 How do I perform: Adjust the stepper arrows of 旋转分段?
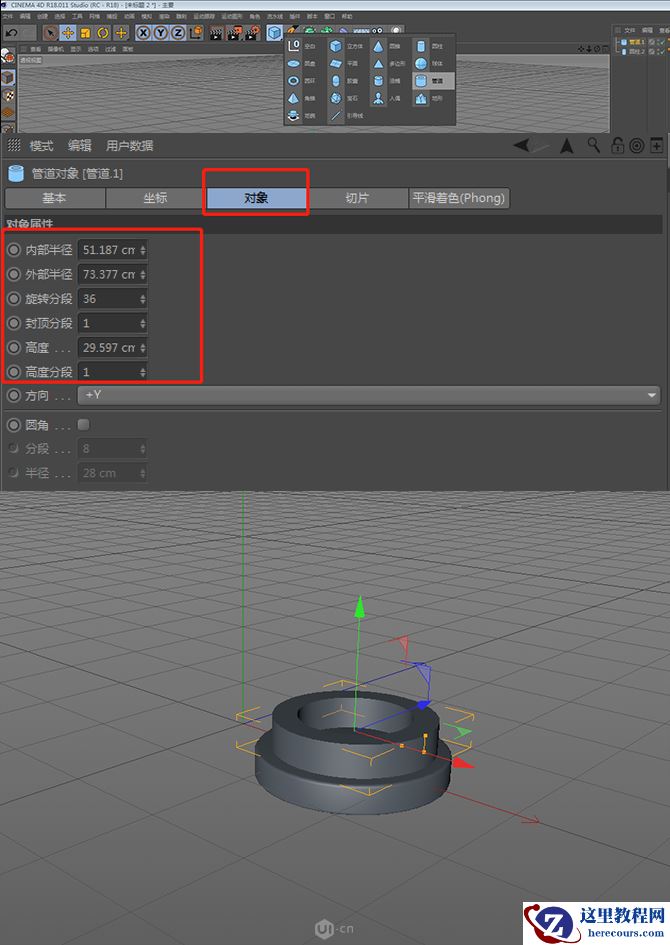(x=143, y=298)
